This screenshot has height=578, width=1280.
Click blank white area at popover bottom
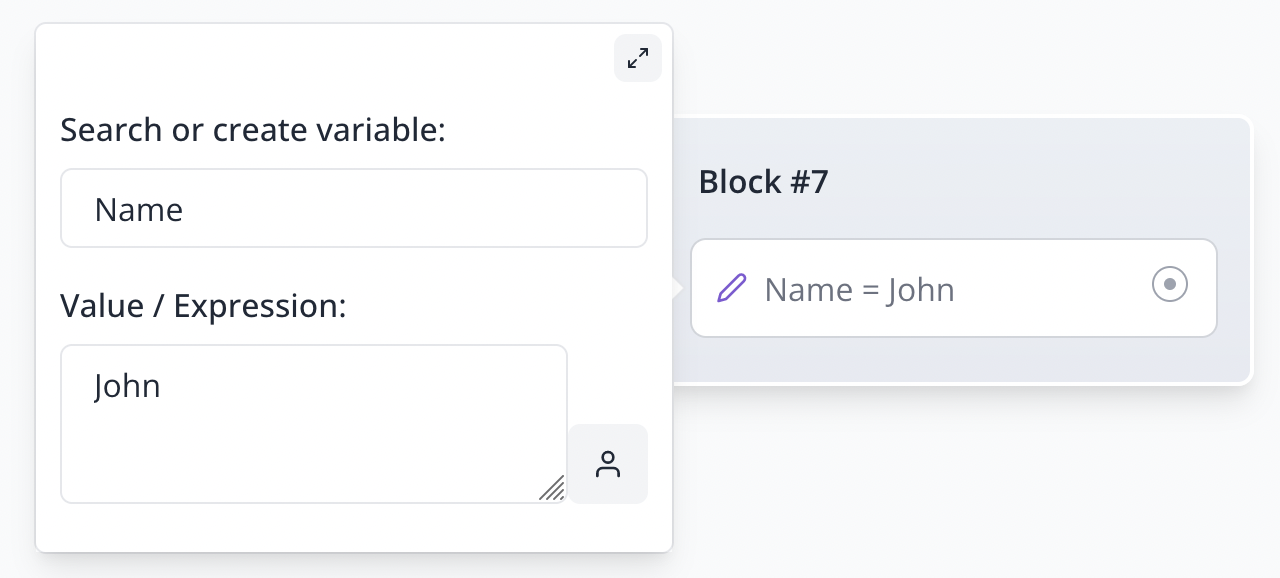350,528
